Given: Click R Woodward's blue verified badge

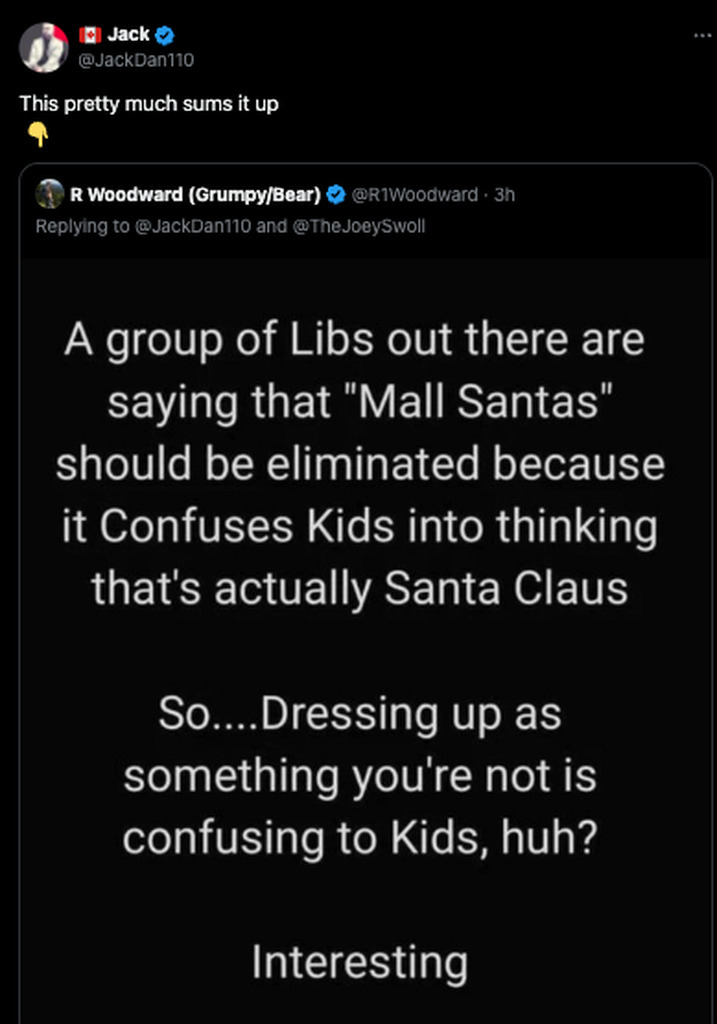Looking at the screenshot, I should (x=338, y=195).
